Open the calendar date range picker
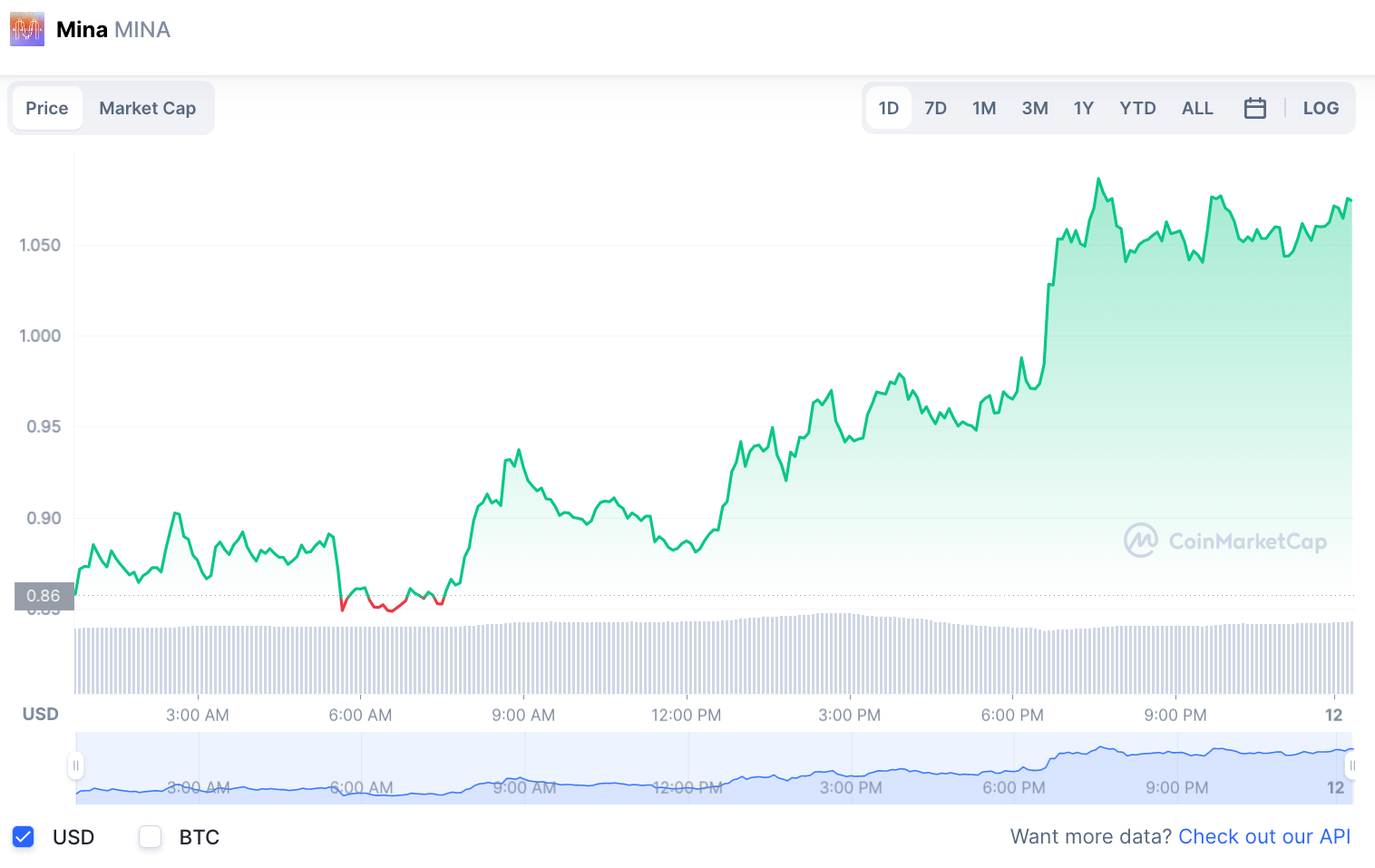The height and width of the screenshot is (868, 1375). (1255, 108)
